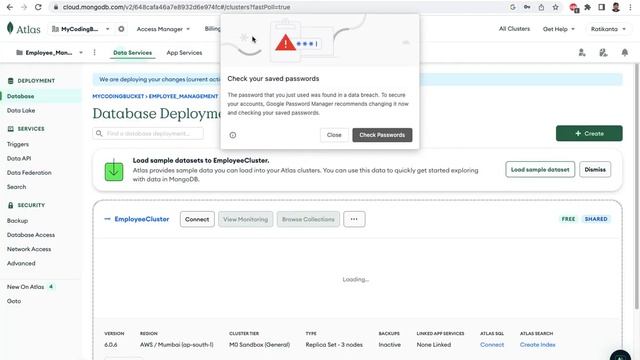This screenshot has height=360, width=640.
Task: Open the password key icon in address bar
Action: point(527,7)
